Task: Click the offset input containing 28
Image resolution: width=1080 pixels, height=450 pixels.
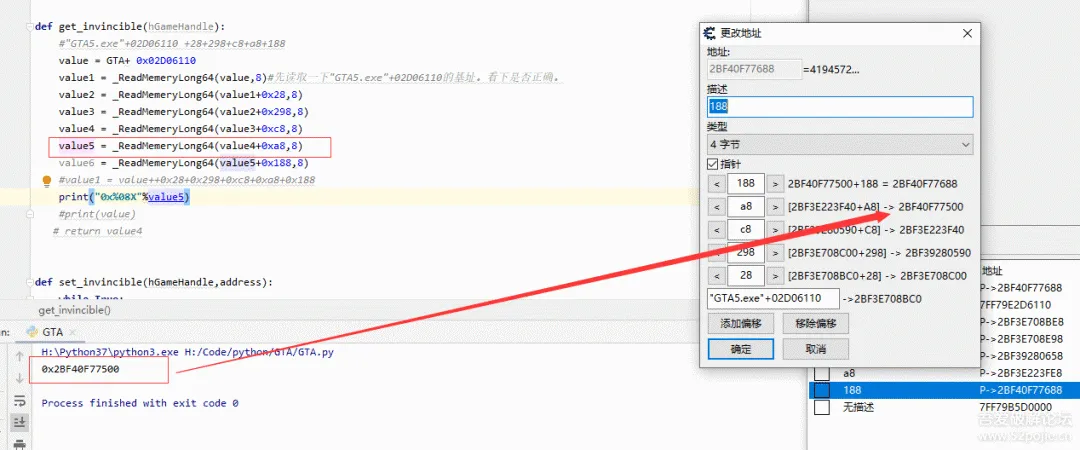Action: (745, 276)
